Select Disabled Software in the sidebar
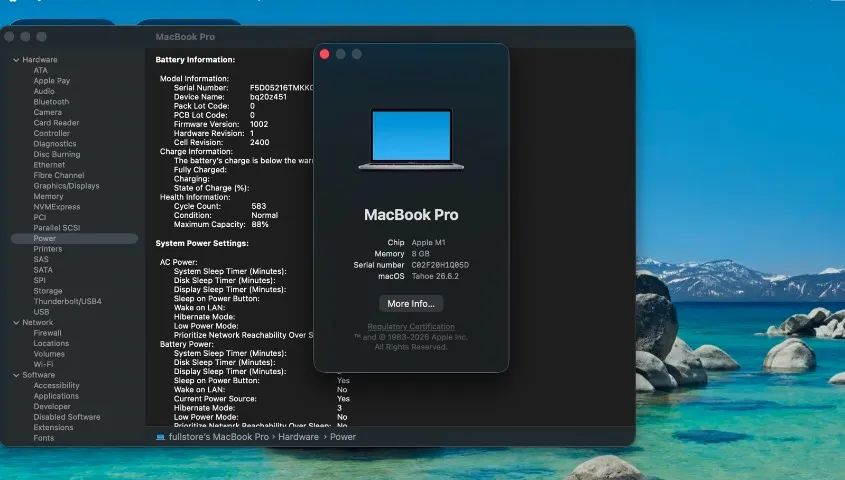 click(x=67, y=417)
